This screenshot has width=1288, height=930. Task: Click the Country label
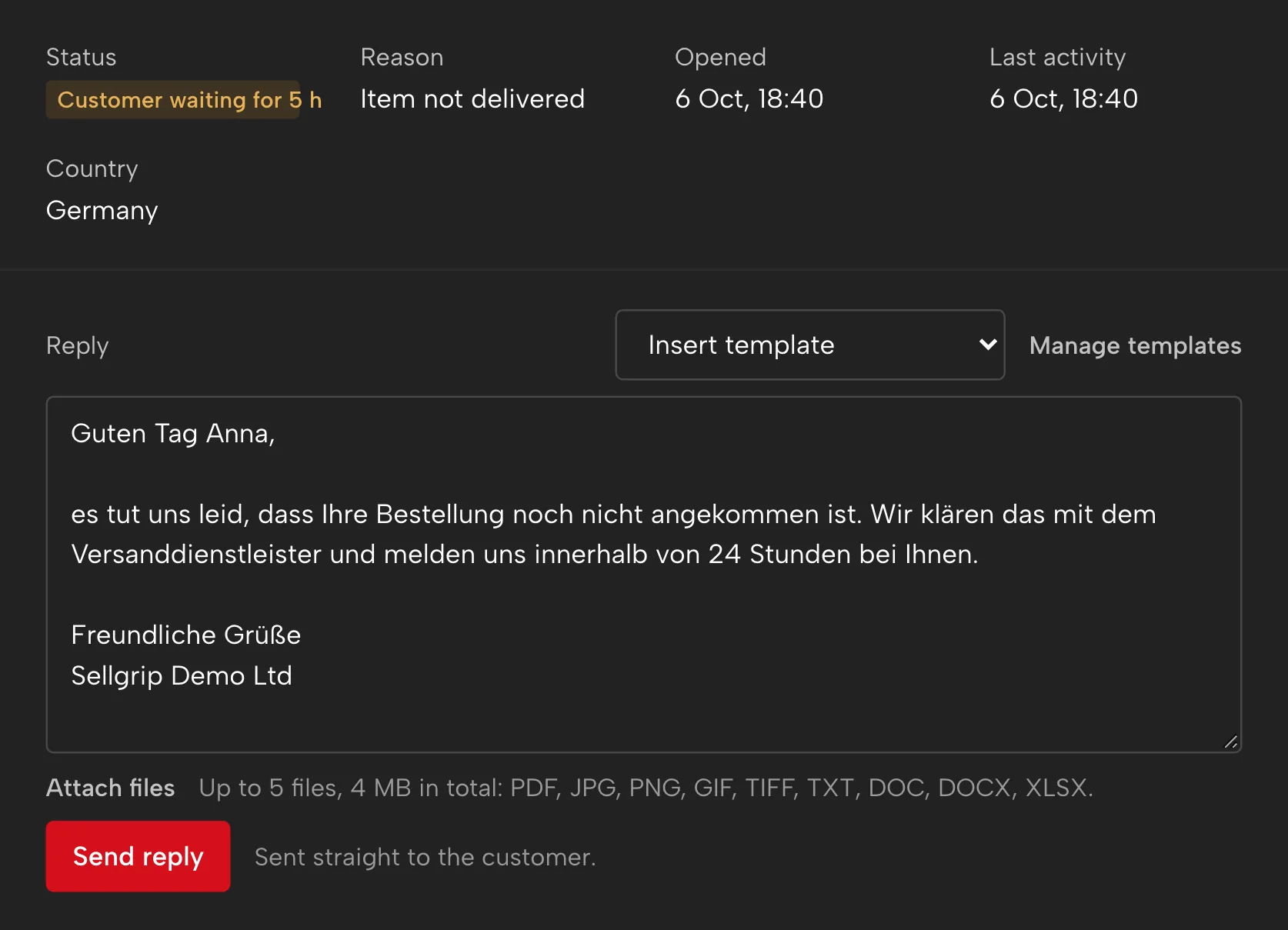tap(92, 168)
